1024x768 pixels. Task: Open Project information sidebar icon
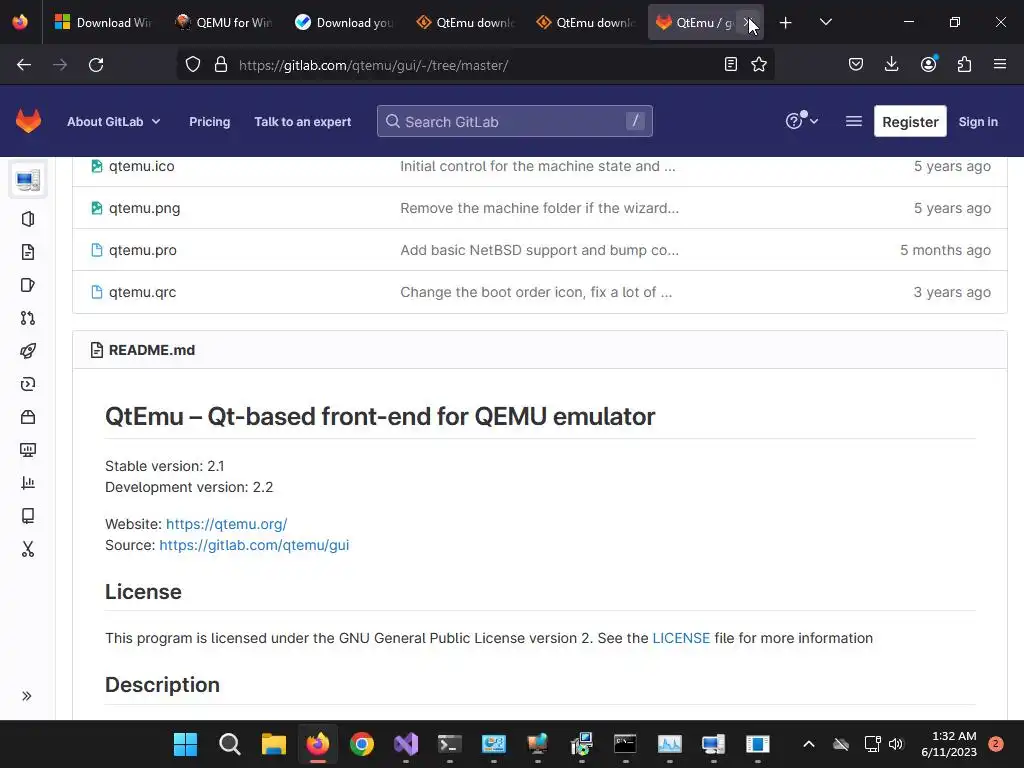(27, 219)
